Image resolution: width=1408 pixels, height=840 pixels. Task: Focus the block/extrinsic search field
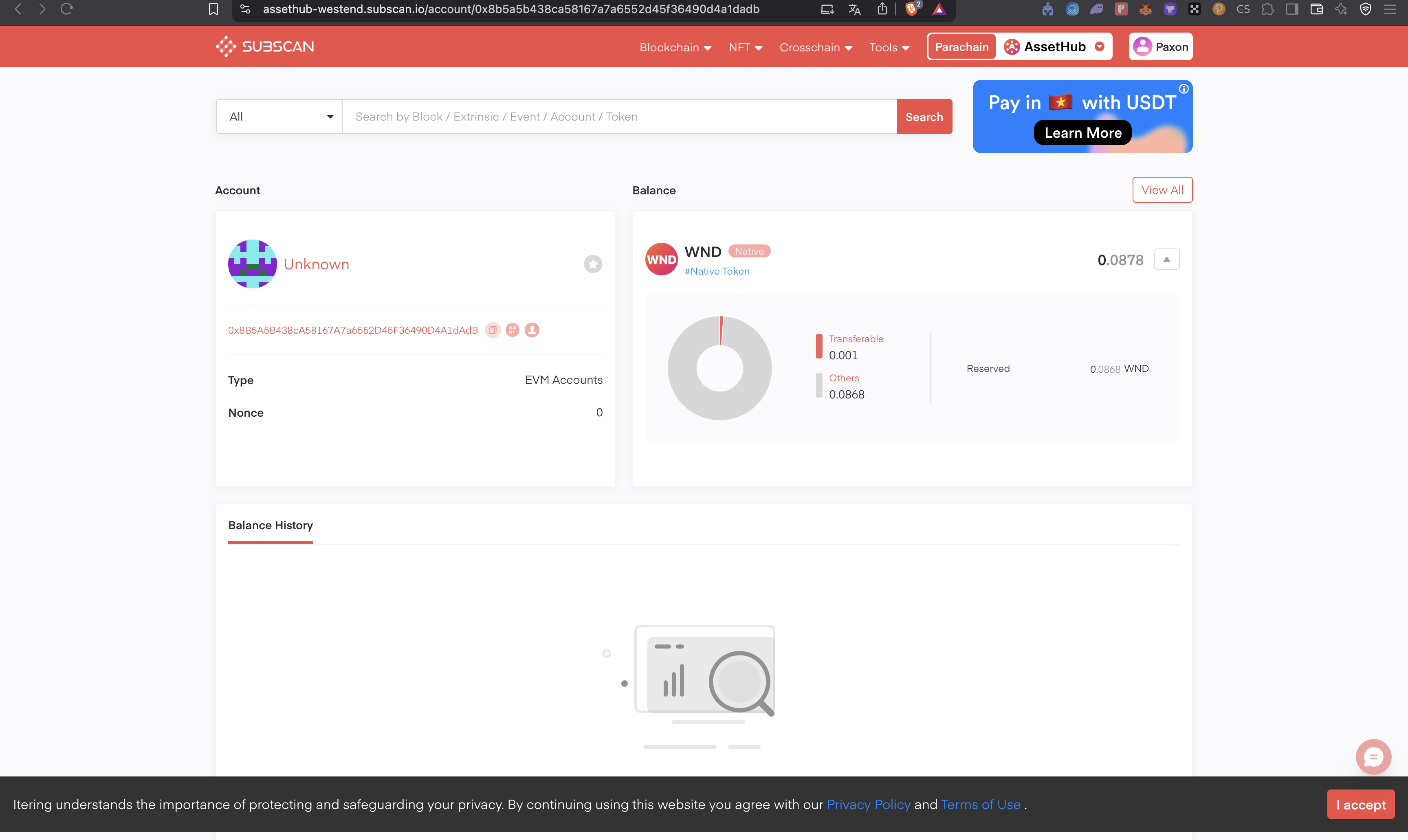[619, 117]
